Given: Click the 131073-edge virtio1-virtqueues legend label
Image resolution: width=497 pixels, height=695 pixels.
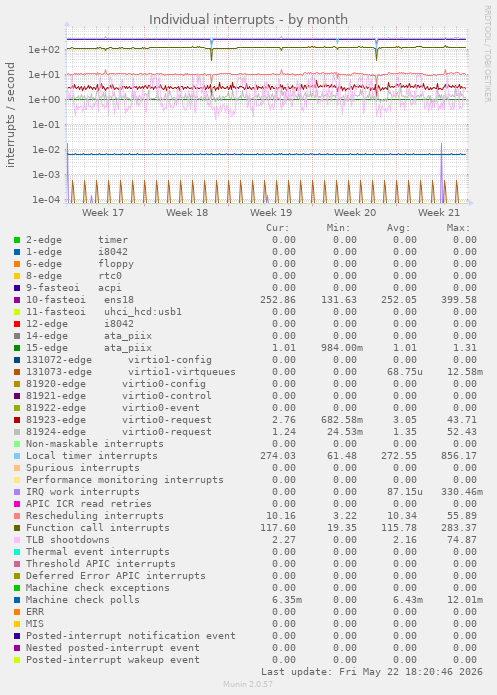Looking at the screenshot, I should (x=131, y=372).
